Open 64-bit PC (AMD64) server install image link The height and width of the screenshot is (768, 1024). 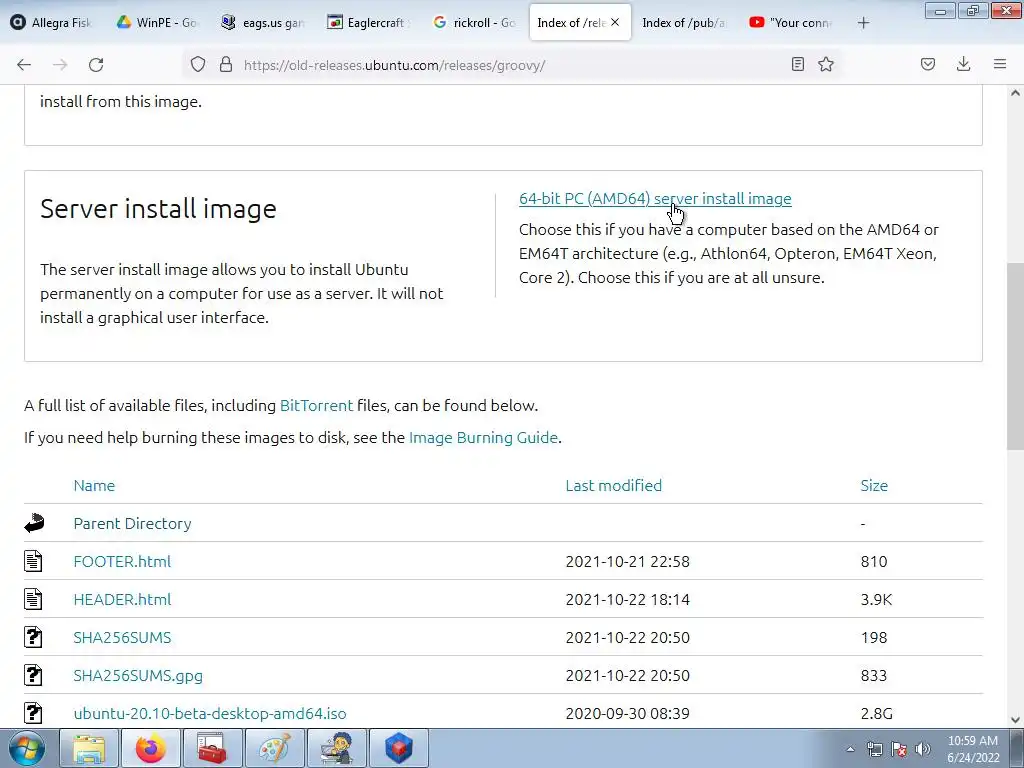click(655, 199)
